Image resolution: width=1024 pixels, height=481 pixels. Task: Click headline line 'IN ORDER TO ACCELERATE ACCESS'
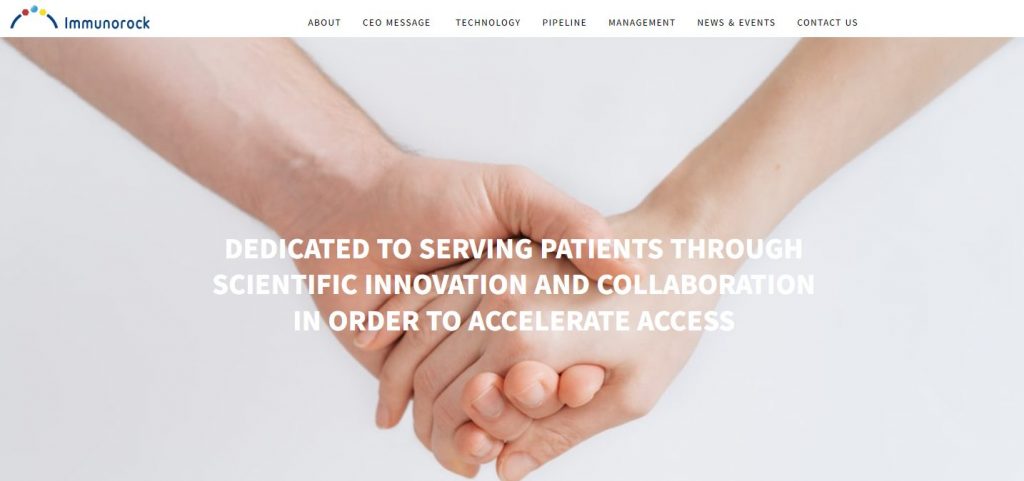point(513,320)
